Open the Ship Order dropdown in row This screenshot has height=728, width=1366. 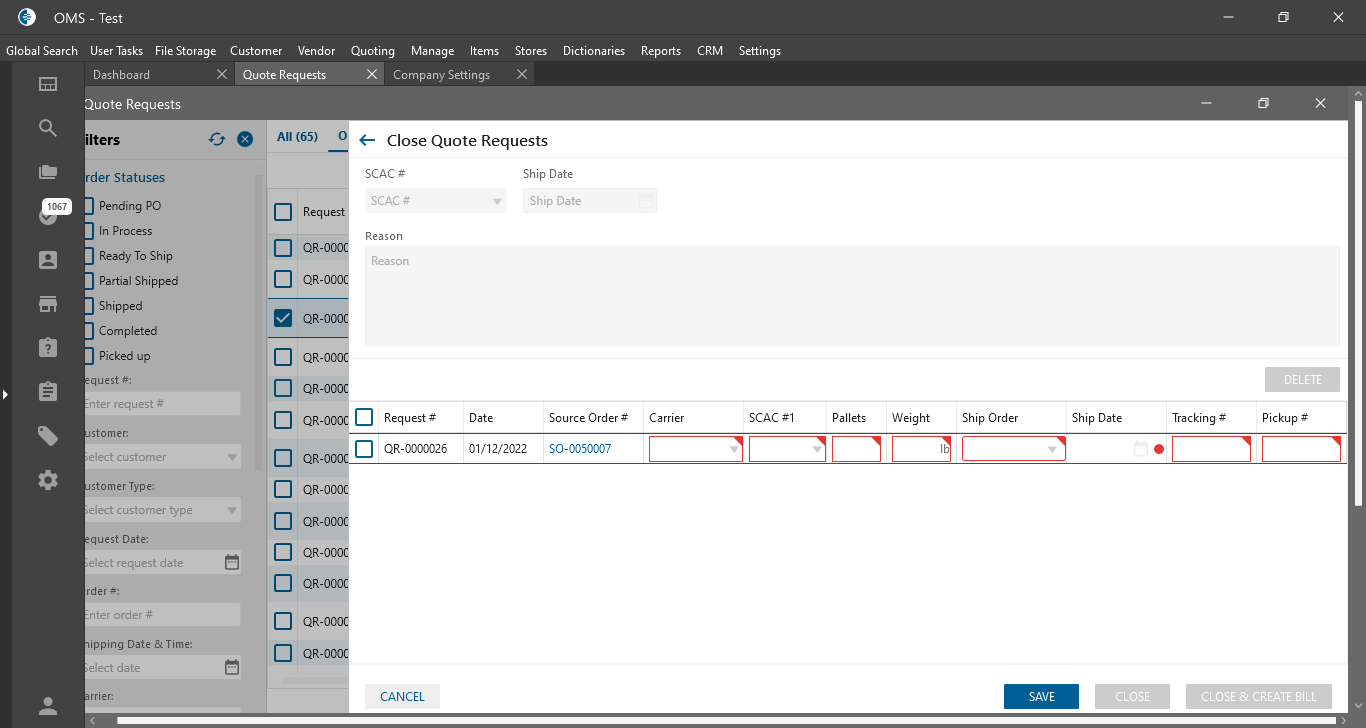point(1051,450)
